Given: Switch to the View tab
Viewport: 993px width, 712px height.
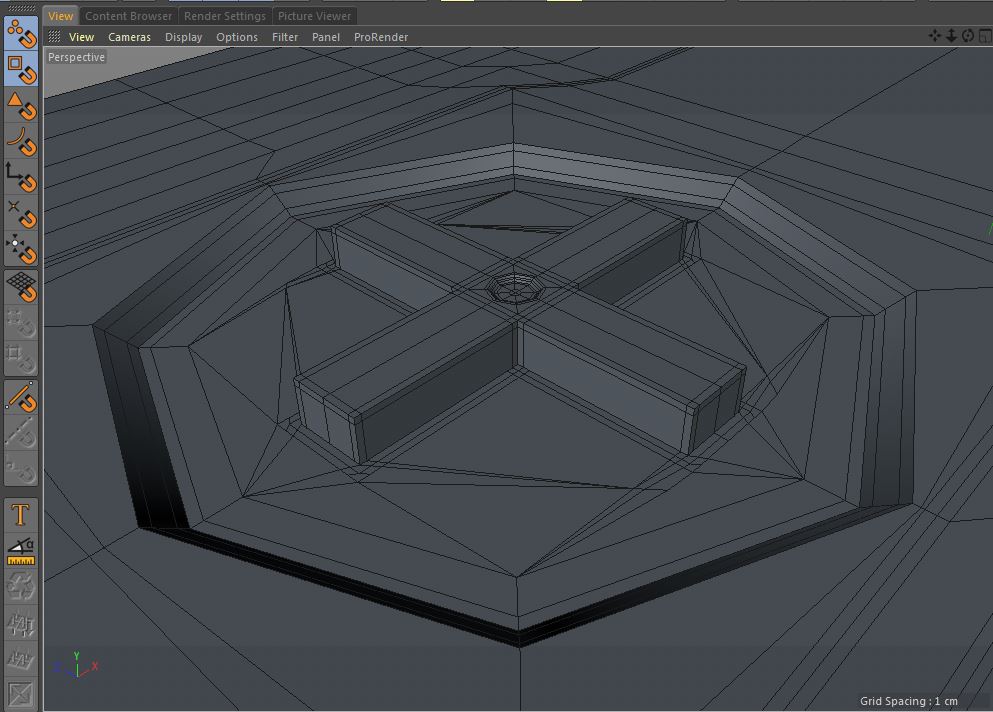Looking at the screenshot, I should pos(61,16).
